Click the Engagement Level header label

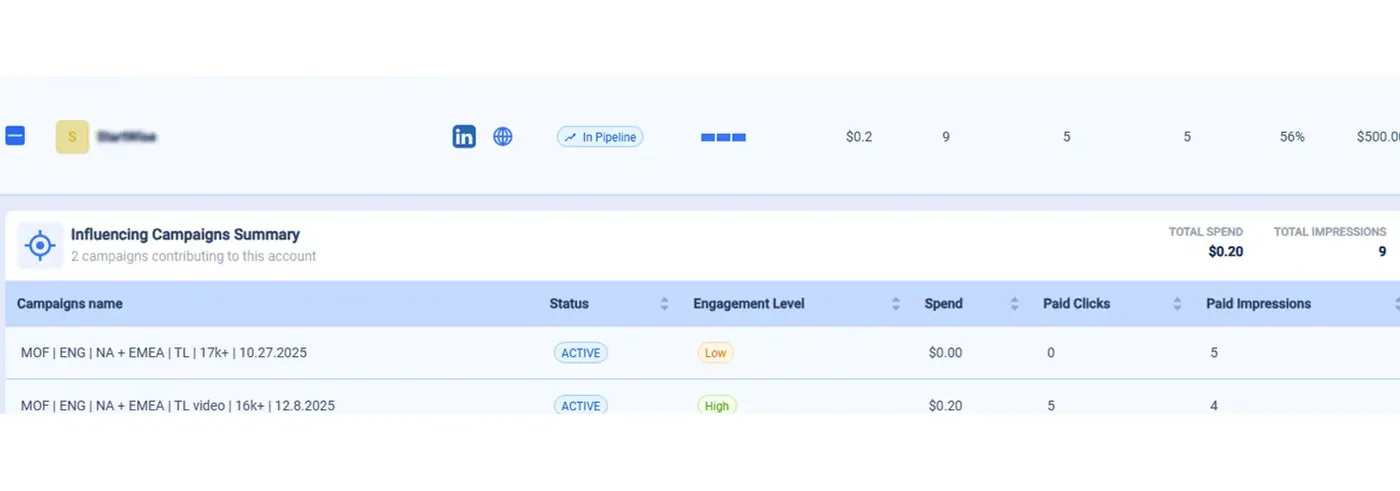[x=749, y=304]
